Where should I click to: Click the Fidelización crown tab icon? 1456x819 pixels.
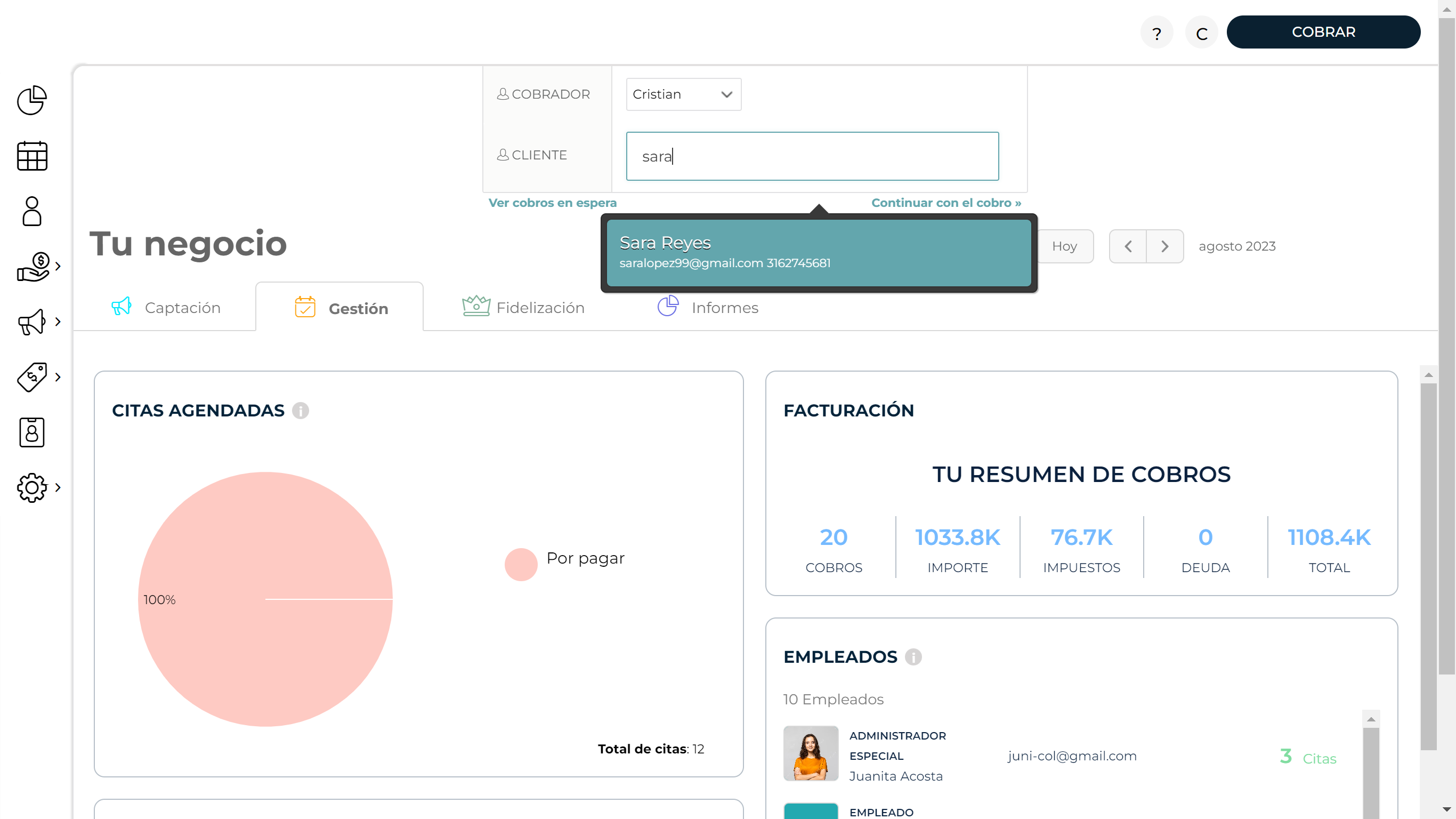click(x=476, y=306)
